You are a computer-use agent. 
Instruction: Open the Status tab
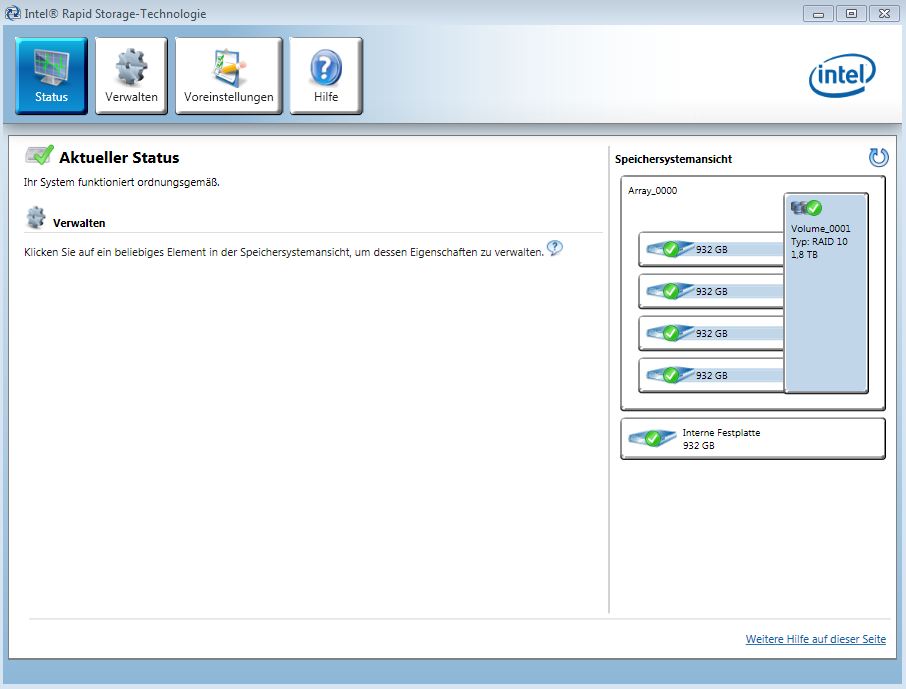click(x=51, y=76)
